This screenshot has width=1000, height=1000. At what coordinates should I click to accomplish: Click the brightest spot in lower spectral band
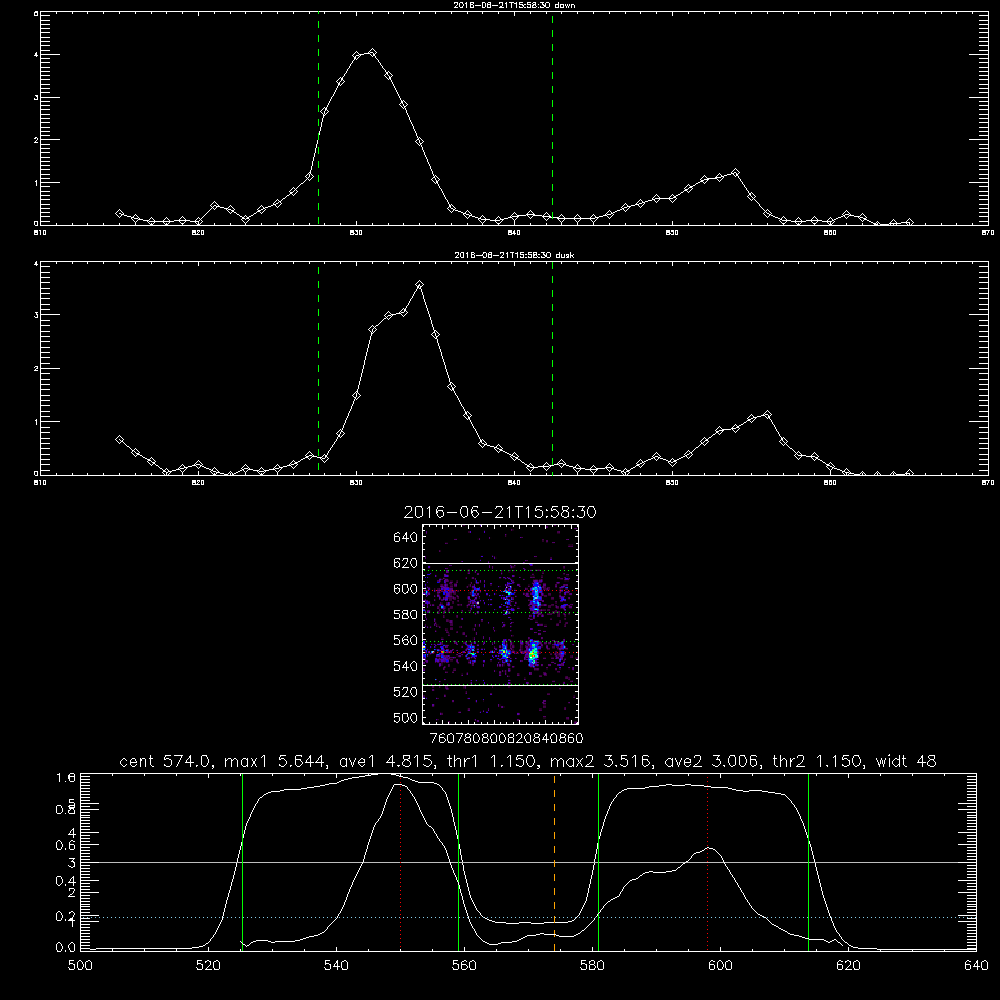(534, 654)
